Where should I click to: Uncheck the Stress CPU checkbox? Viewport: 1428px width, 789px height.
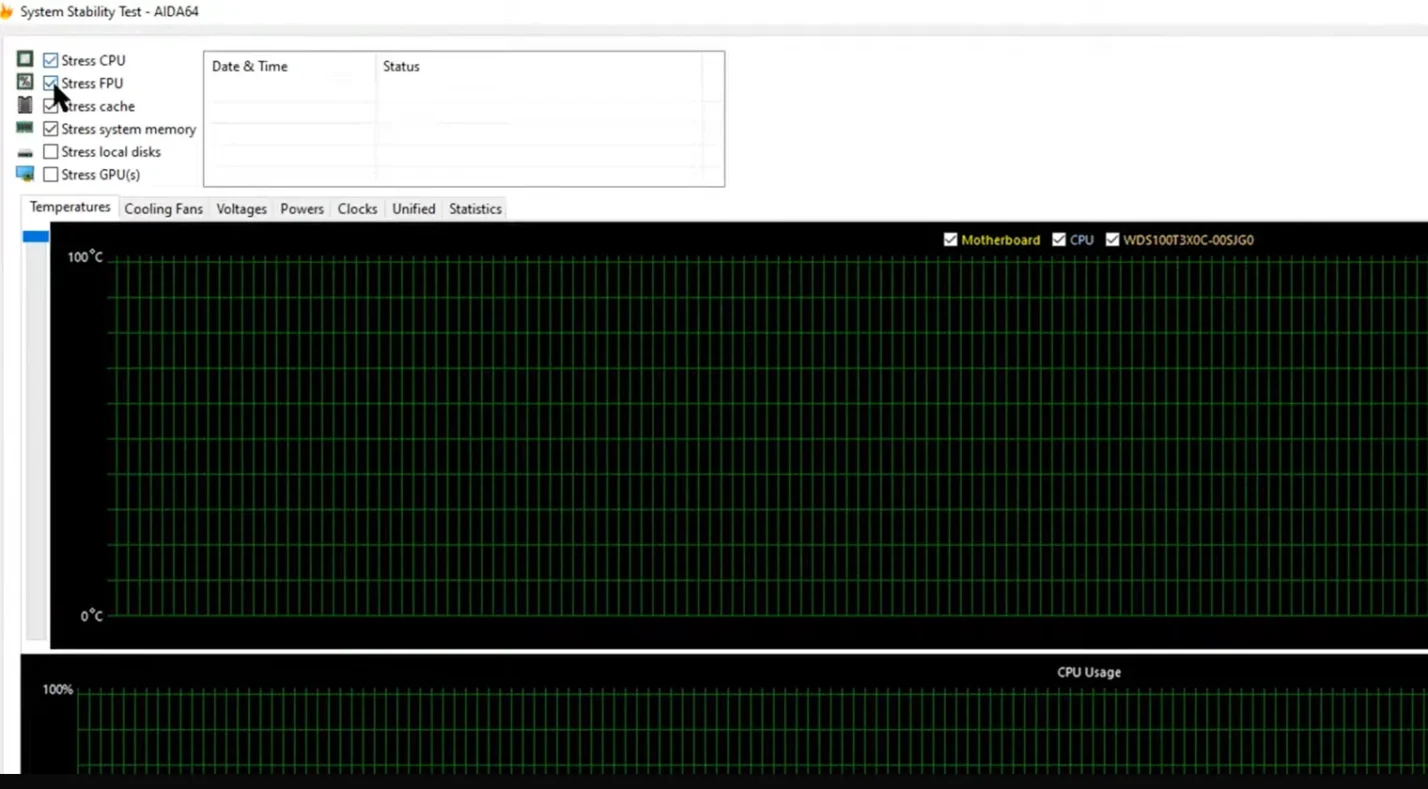(50, 60)
